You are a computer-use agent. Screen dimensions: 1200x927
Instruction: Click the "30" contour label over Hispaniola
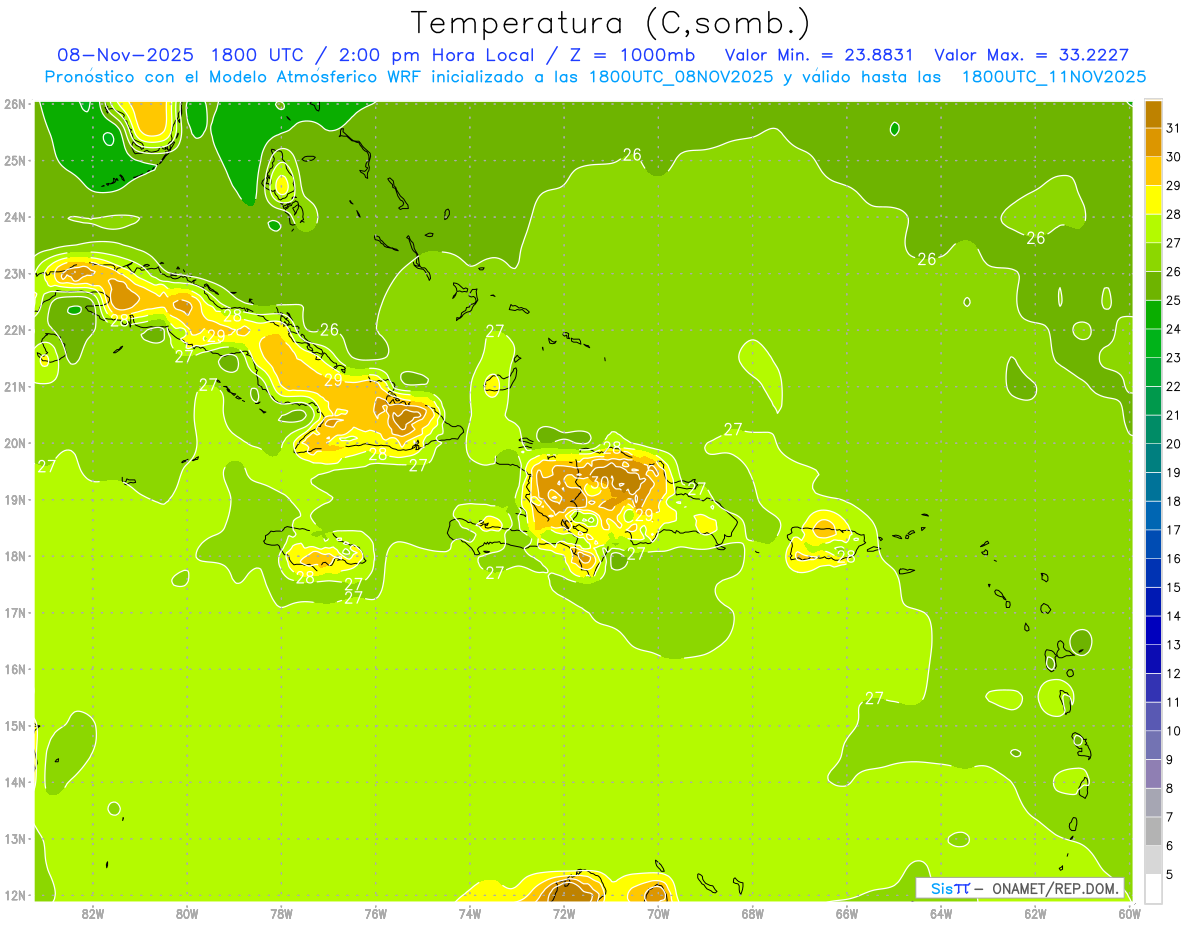tap(600, 482)
